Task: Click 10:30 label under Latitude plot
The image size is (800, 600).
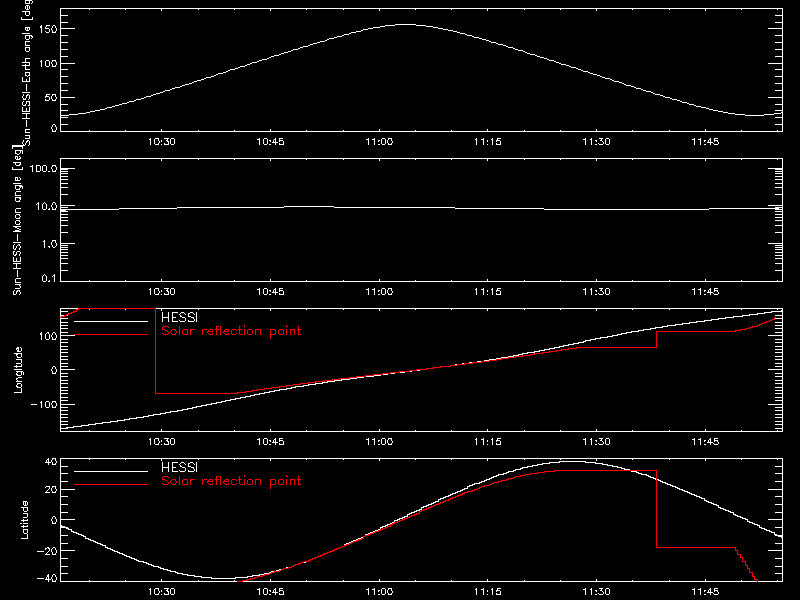Action: [161, 592]
